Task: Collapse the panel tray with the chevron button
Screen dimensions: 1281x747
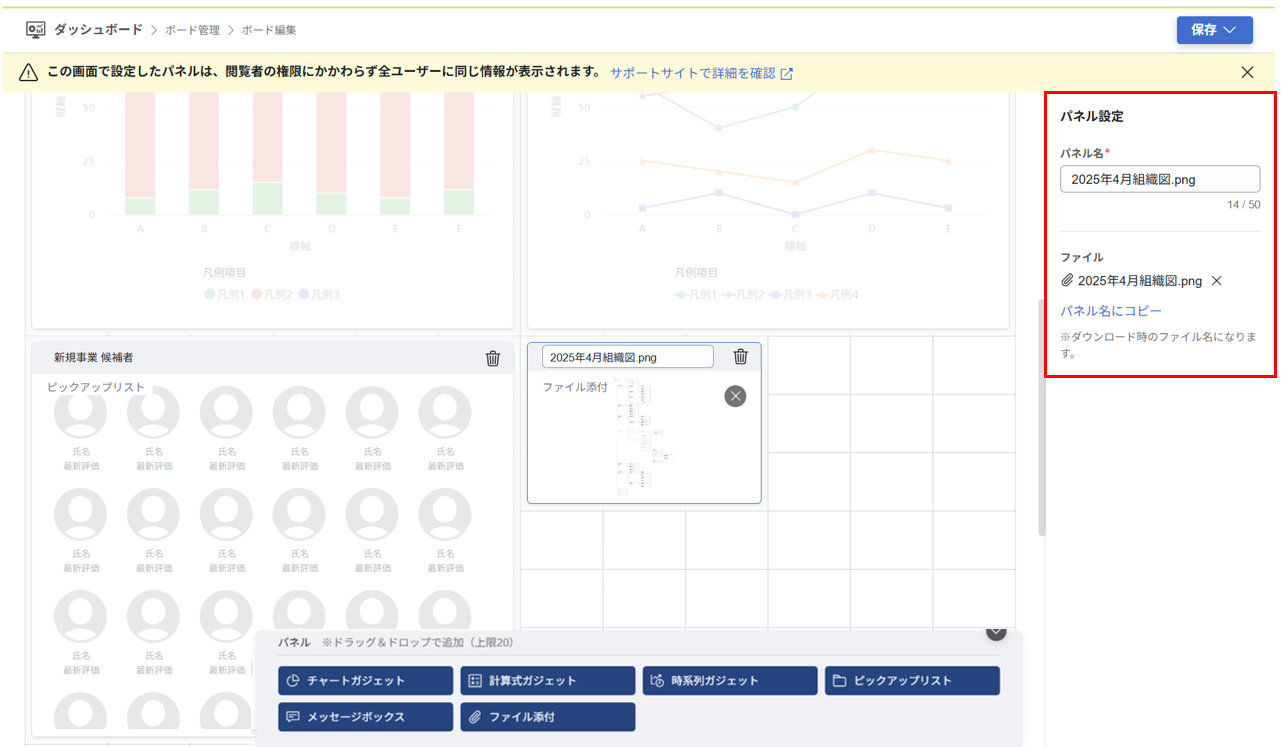Action: click(995, 632)
